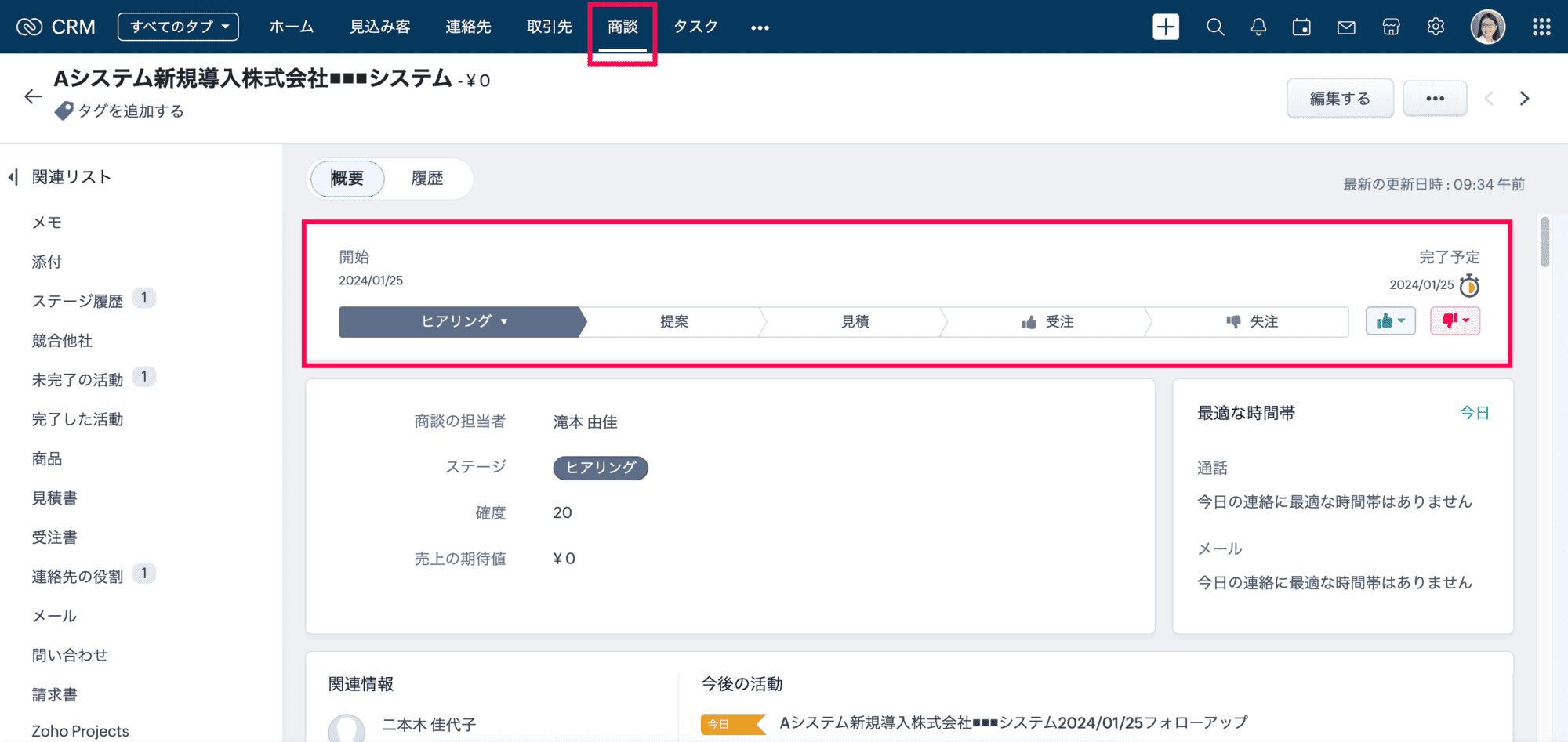The width and height of the screenshot is (1568, 742).
Task: Open 問い合わせ in related list
Action: click(x=70, y=655)
